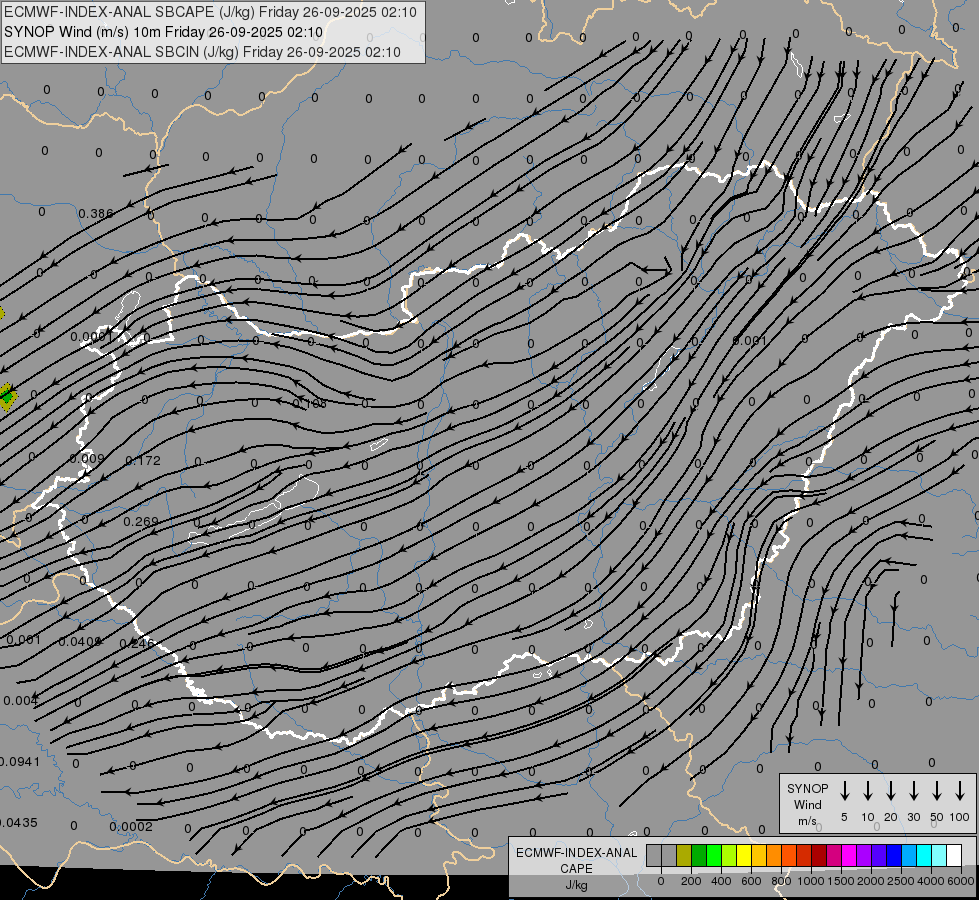Screen dimensions: 979x900
Task: Pick the 50 m/s wind arrow in legend
Action: pos(937,791)
